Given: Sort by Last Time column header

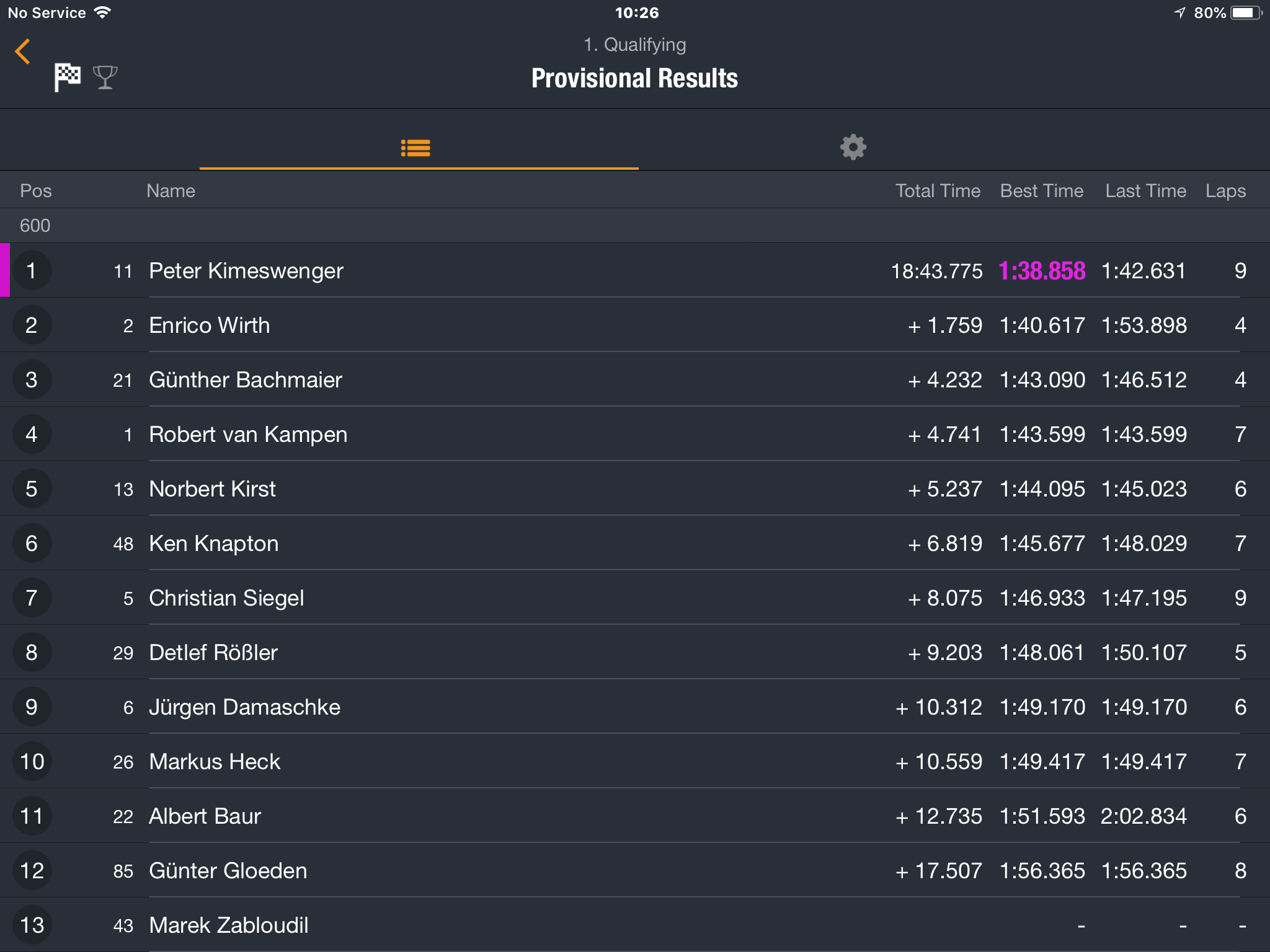Looking at the screenshot, I should [x=1145, y=191].
